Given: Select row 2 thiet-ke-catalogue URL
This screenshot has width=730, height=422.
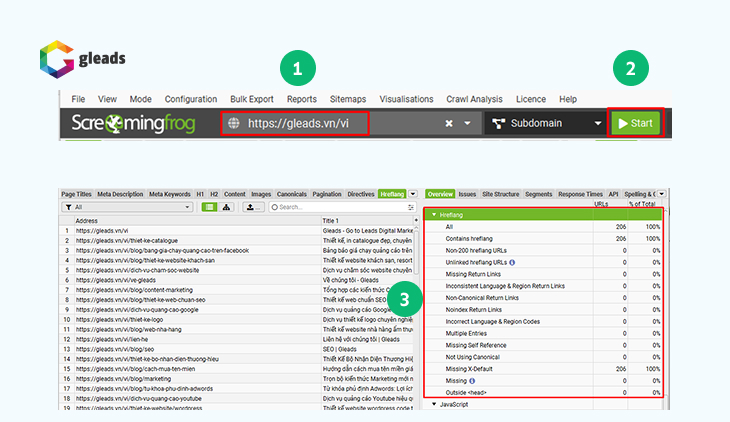Looking at the screenshot, I should [236, 241].
